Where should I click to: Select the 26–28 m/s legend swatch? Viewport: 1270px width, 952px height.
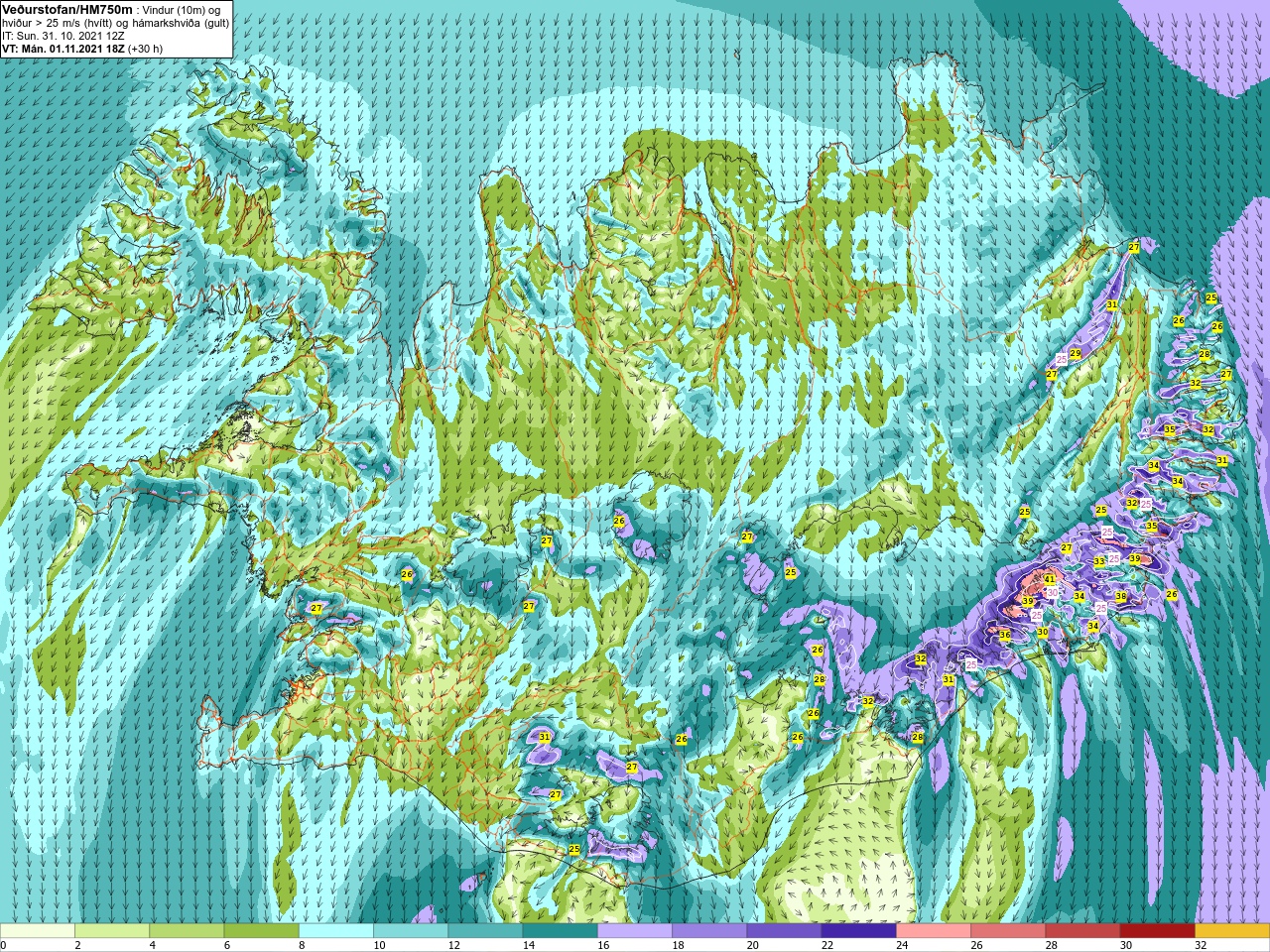(x=1008, y=931)
